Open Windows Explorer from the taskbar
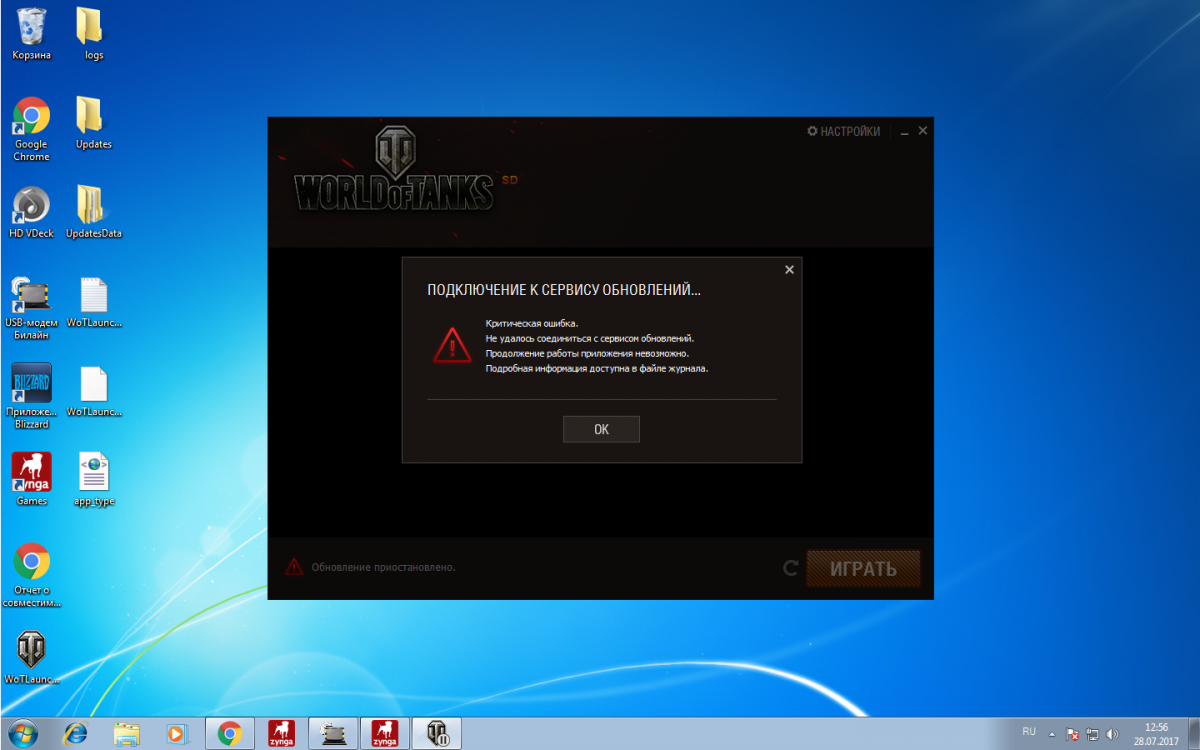 tap(127, 733)
